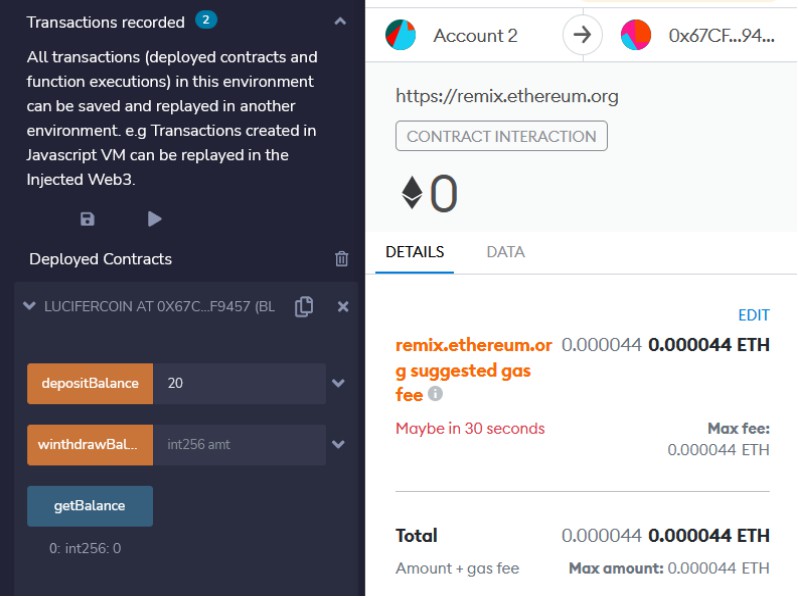Click the winthdrawBal... button
The image size is (798, 598).
(90, 444)
